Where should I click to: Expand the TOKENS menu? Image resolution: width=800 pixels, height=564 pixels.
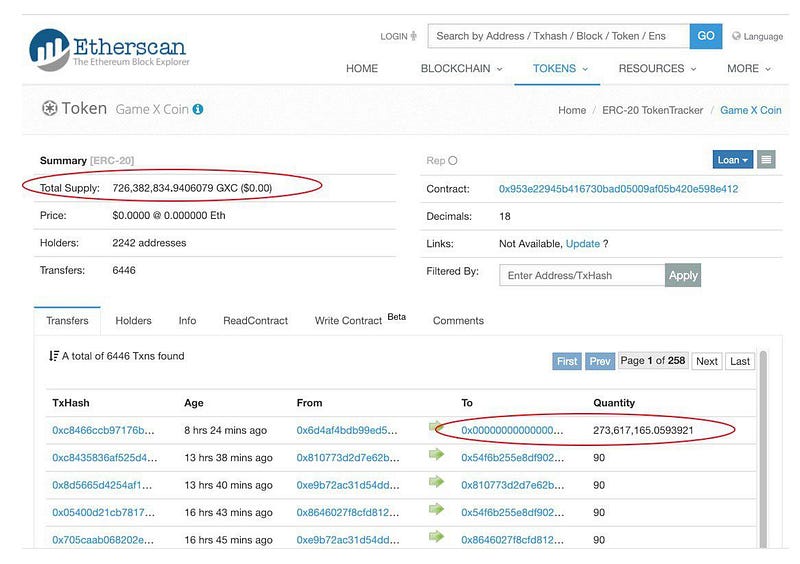[560, 68]
